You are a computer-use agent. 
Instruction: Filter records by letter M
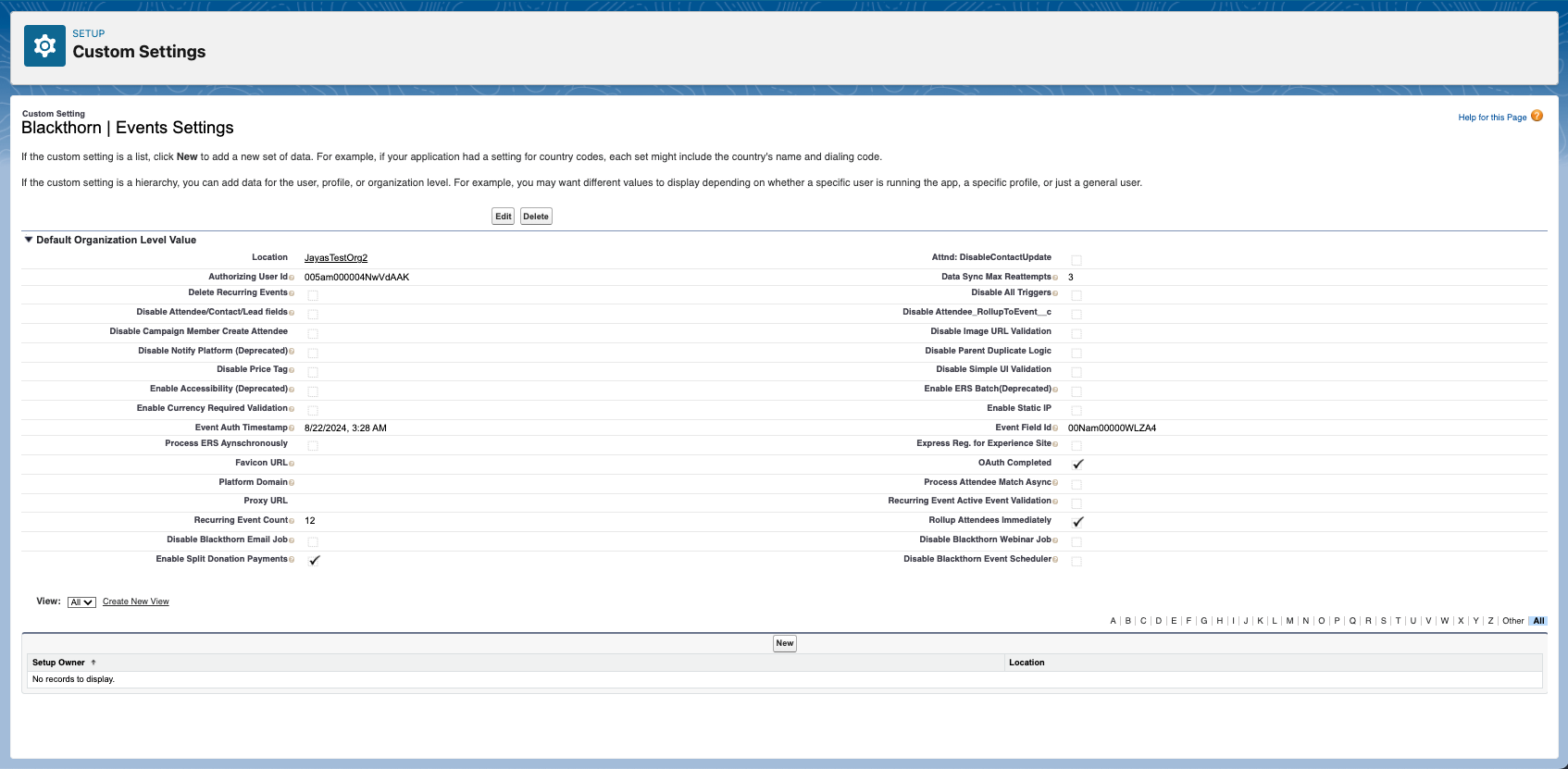(x=1289, y=621)
